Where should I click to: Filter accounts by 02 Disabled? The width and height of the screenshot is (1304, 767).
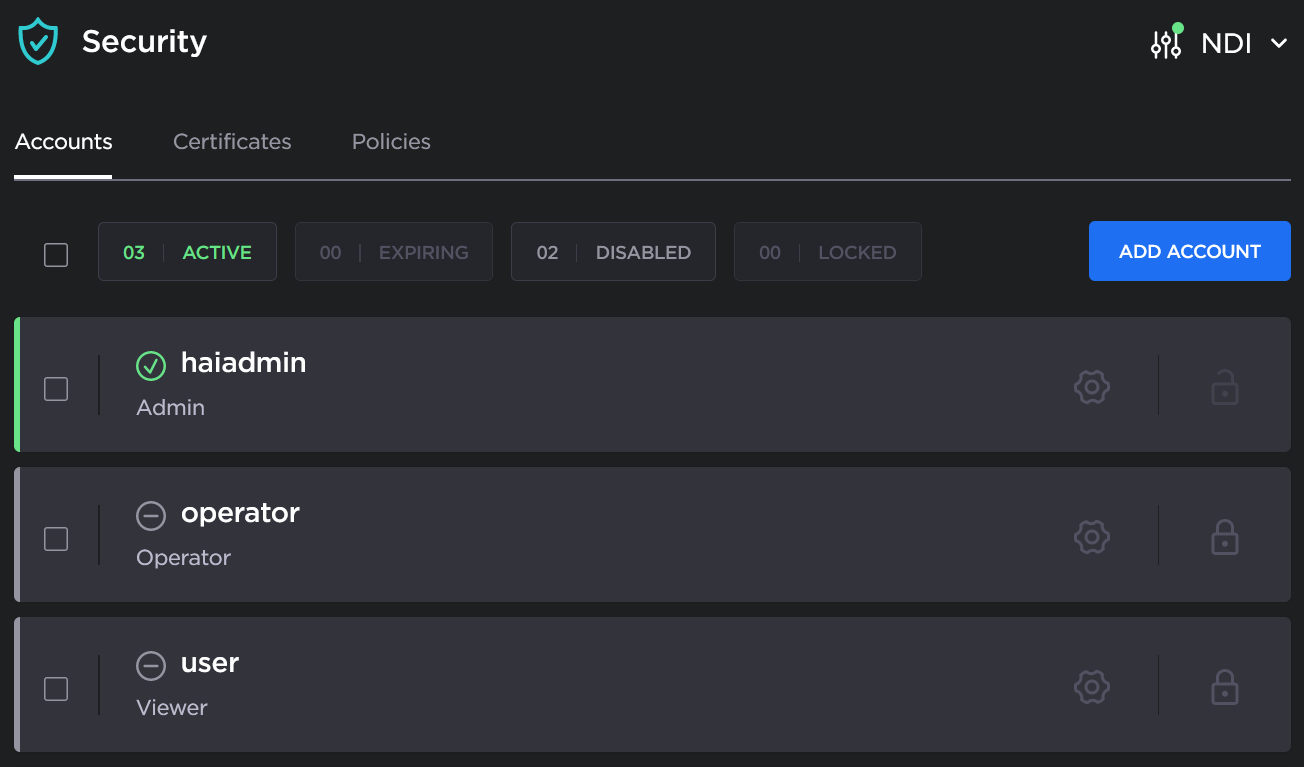click(613, 252)
